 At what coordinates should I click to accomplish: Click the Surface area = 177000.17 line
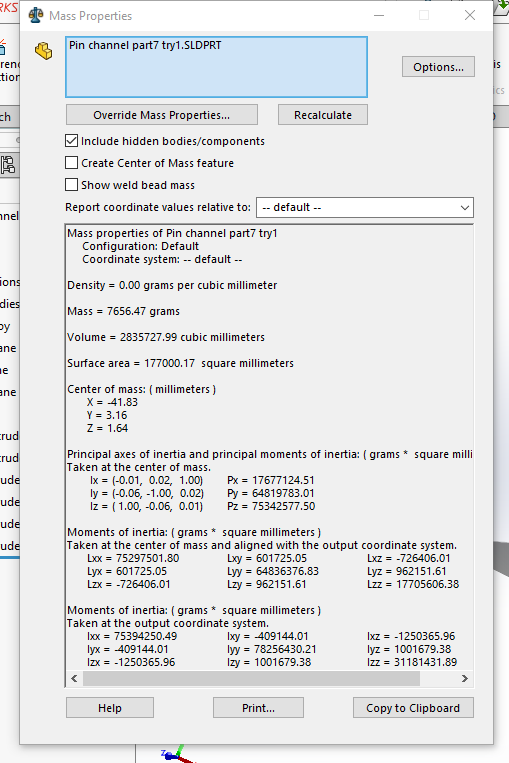click(181, 363)
